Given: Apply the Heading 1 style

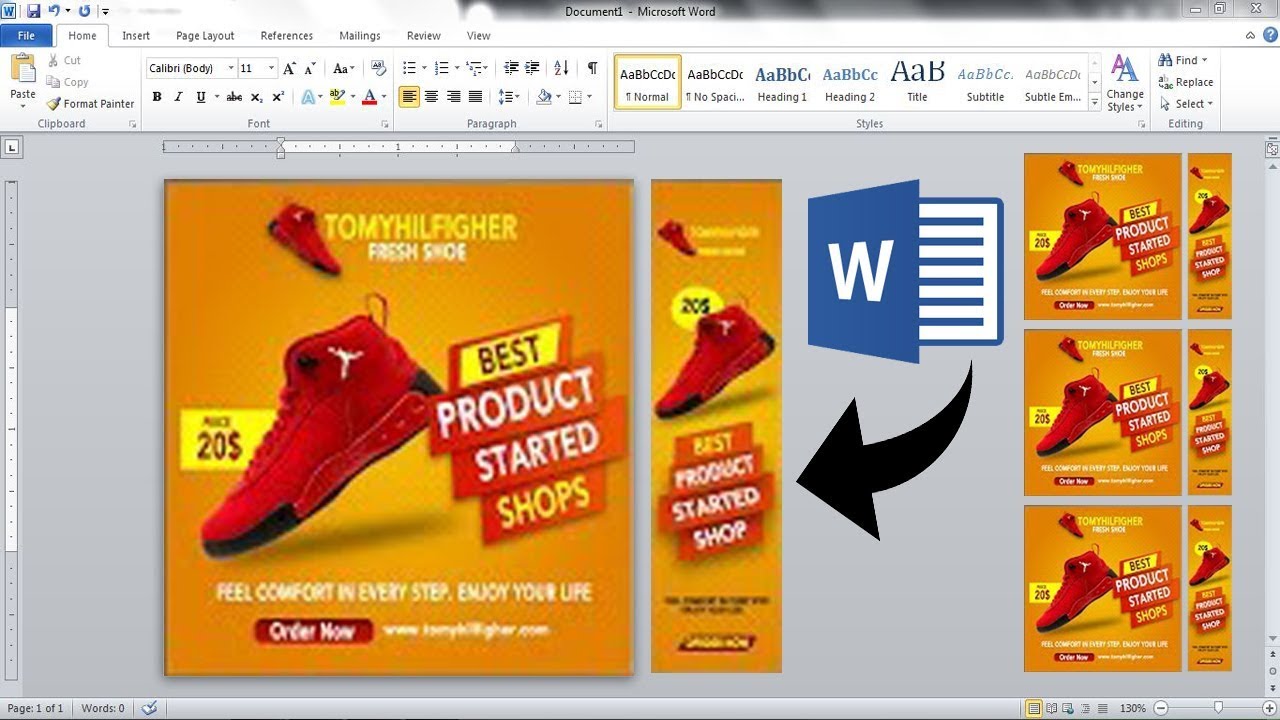Looking at the screenshot, I should pos(782,82).
